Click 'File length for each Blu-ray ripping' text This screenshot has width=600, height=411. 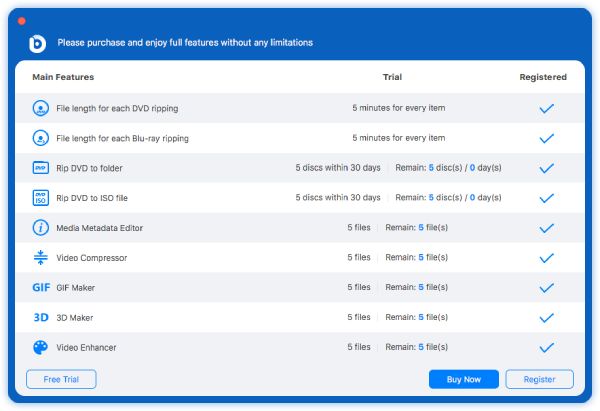[x=122, y=138]
